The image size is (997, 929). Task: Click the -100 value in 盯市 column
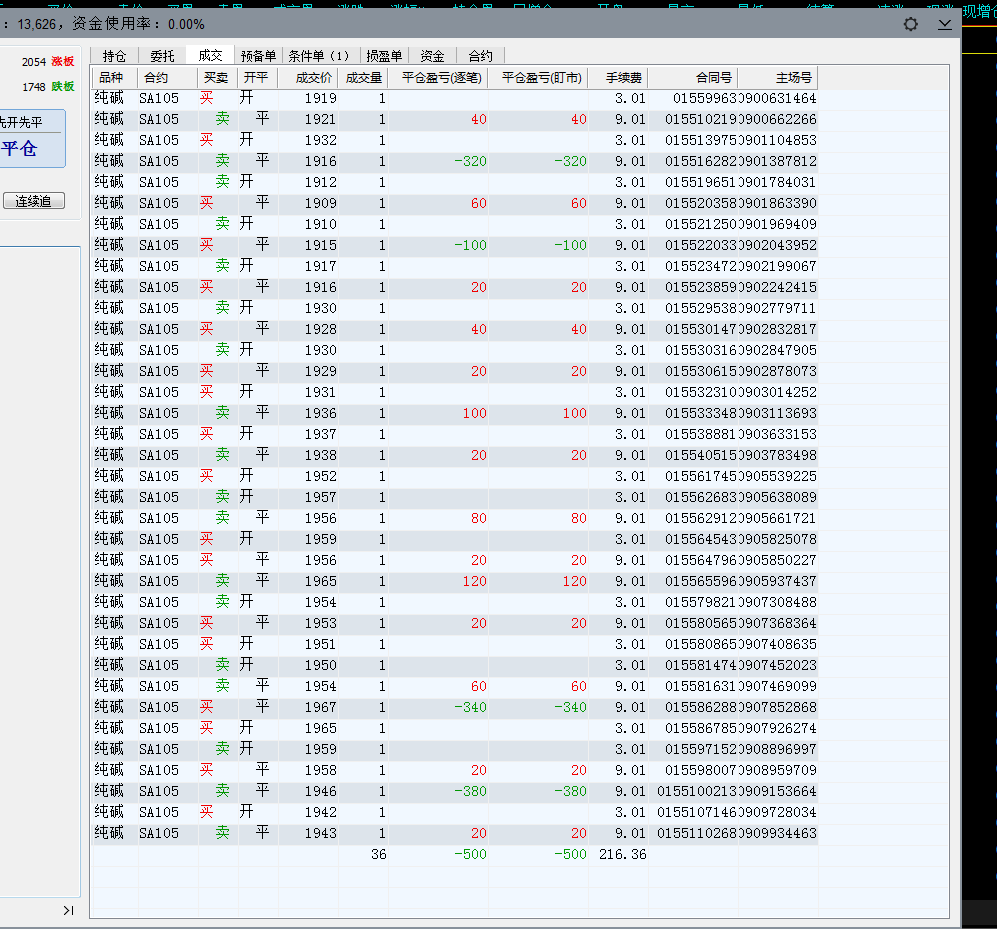pyautogui.click(x=570, y=245)
